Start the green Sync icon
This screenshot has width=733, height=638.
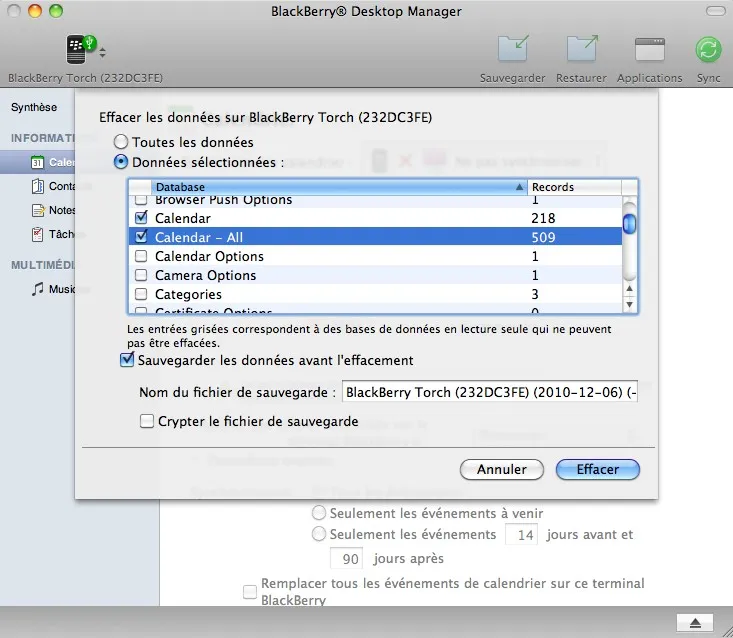click(x=708, y=50)
